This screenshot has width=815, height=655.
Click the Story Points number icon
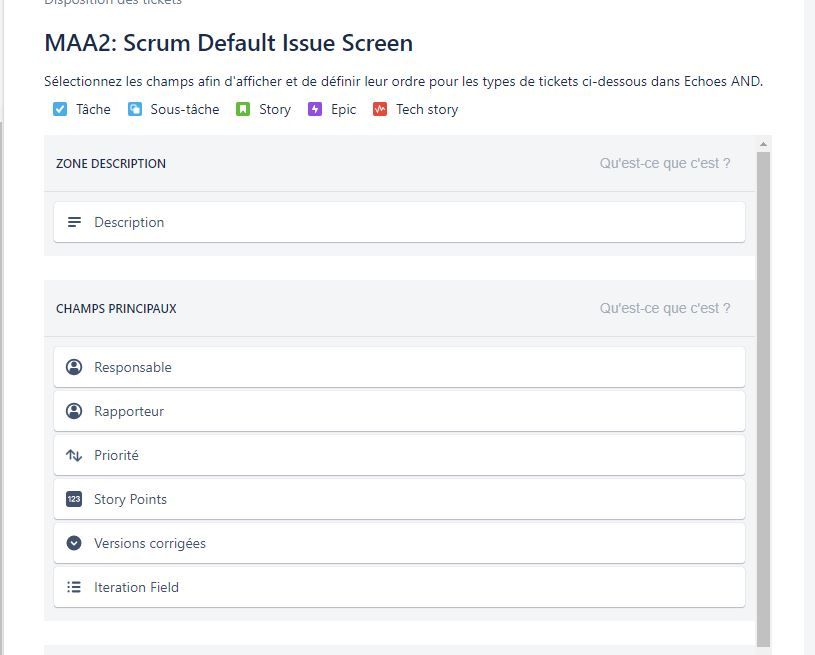click(x=74, y=499)
